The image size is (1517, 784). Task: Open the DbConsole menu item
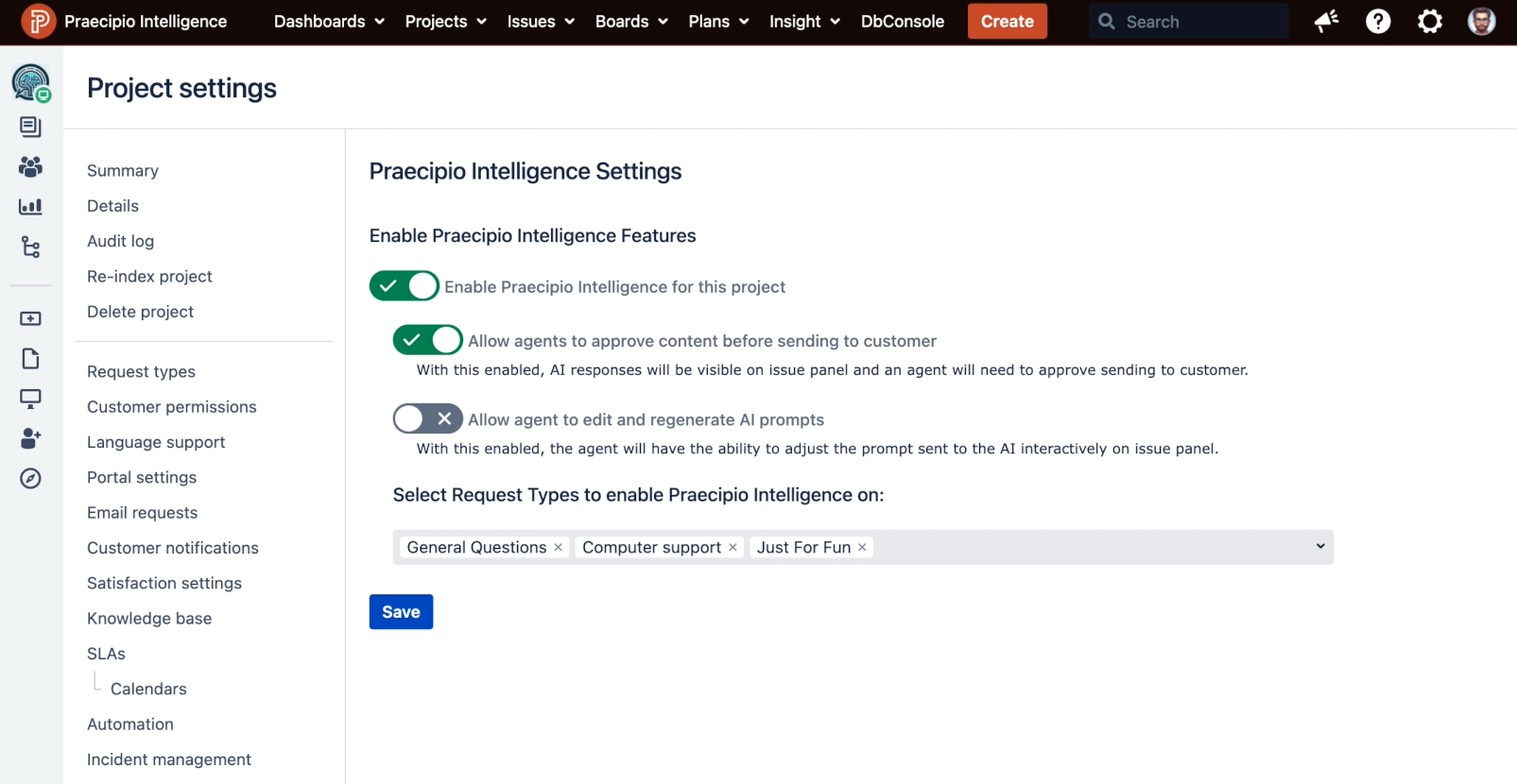click(903, 21)
